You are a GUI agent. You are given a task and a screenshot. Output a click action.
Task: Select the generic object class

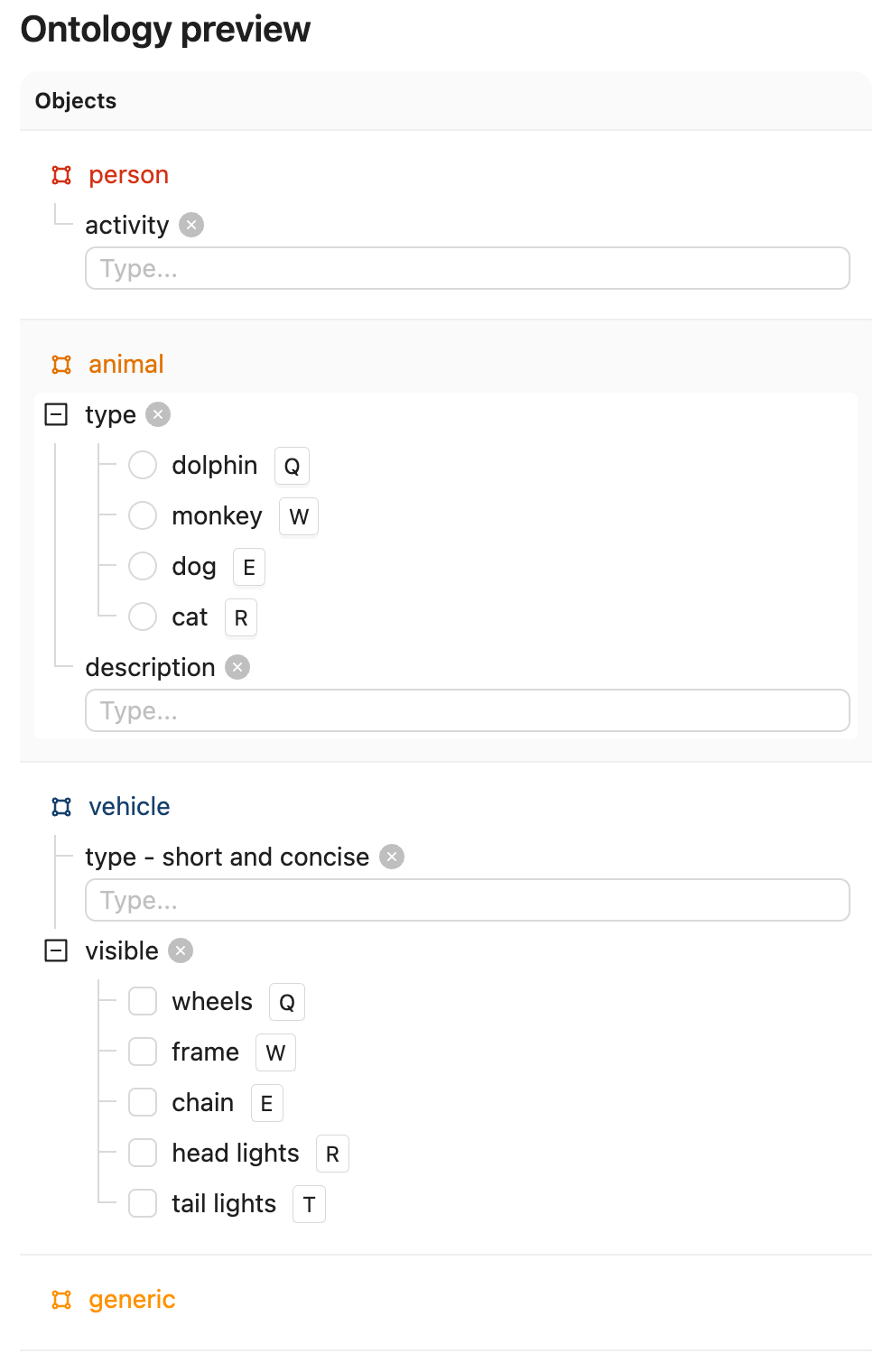(132, 1300)
